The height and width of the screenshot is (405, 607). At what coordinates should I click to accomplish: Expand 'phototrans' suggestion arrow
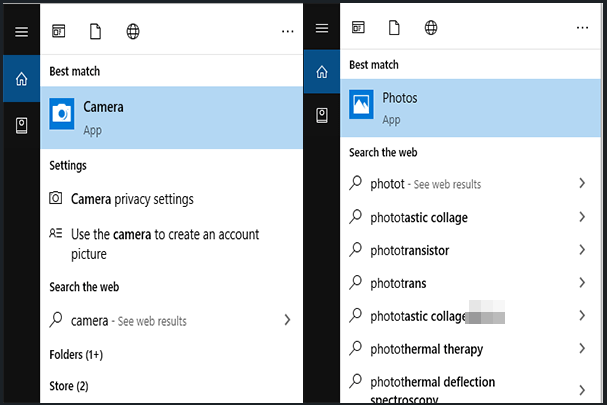pyautogui.click(x=582, y=283)
